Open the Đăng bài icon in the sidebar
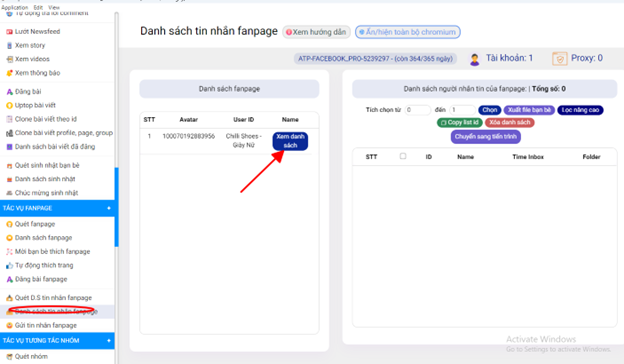The width and height of the screenshot is (624, 364). tap(9, 92)
